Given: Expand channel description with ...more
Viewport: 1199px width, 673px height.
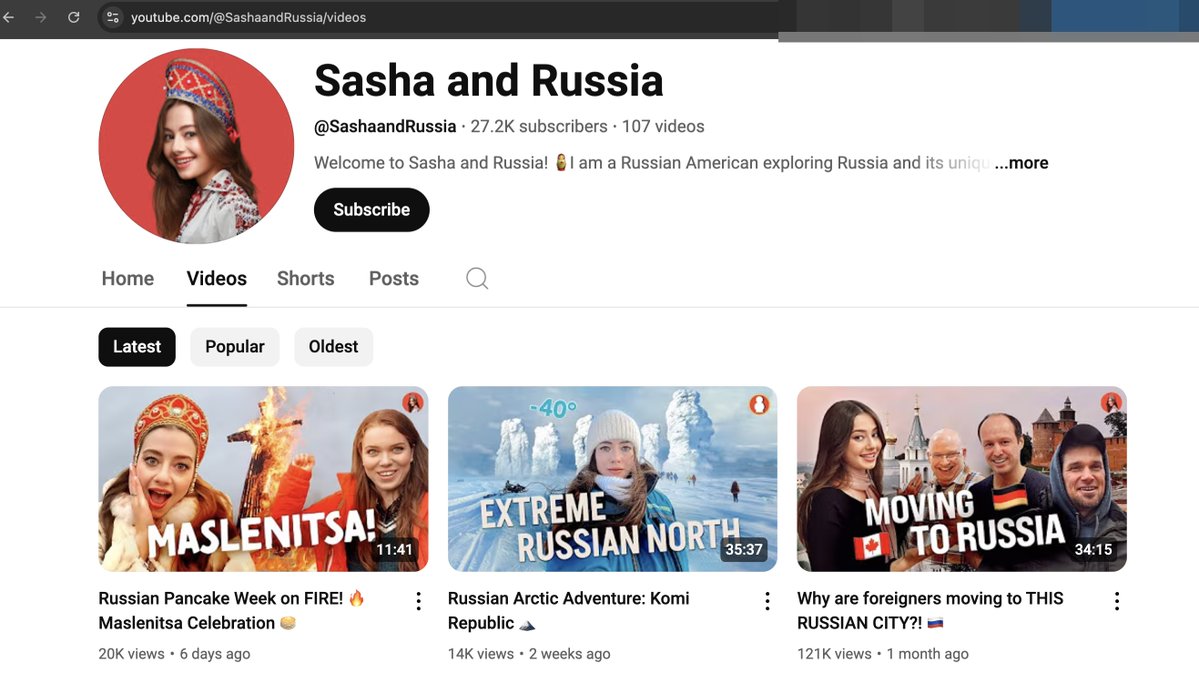Looking at the screenshot, I should coord(1021,163).
